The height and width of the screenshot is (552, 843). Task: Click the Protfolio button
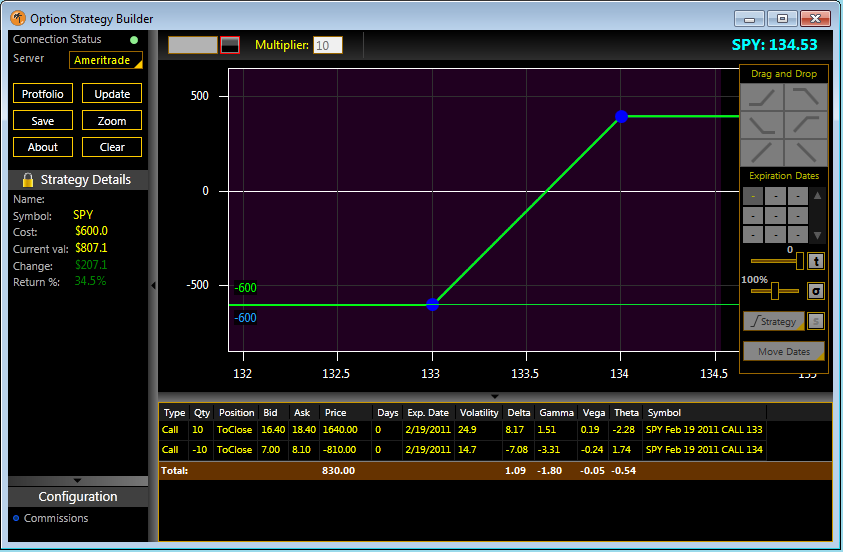pyautogui.click(x=43, y=94)
